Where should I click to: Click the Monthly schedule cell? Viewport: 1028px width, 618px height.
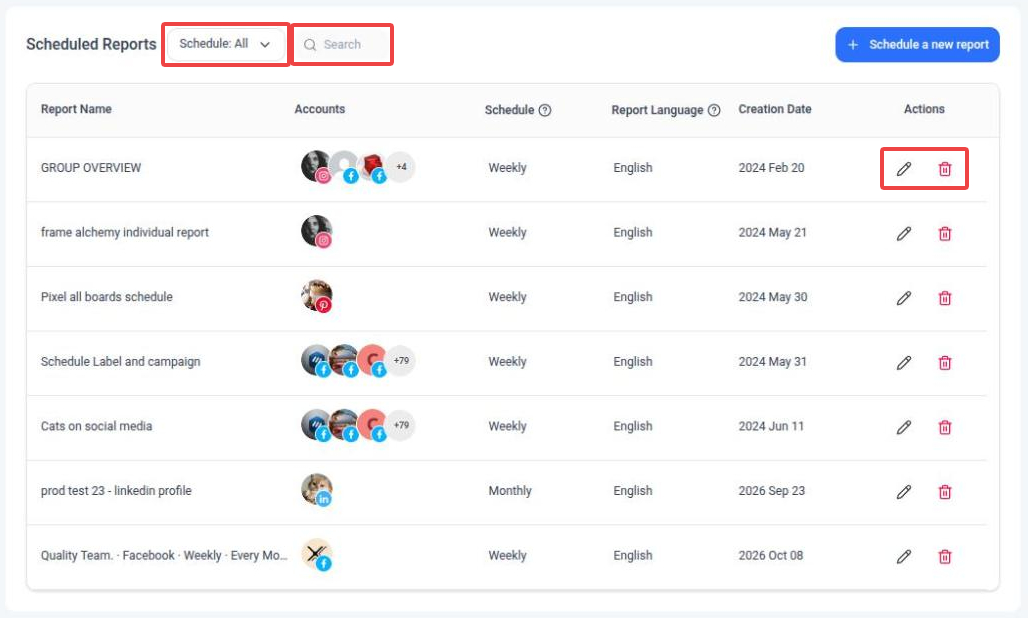[510, 491]
